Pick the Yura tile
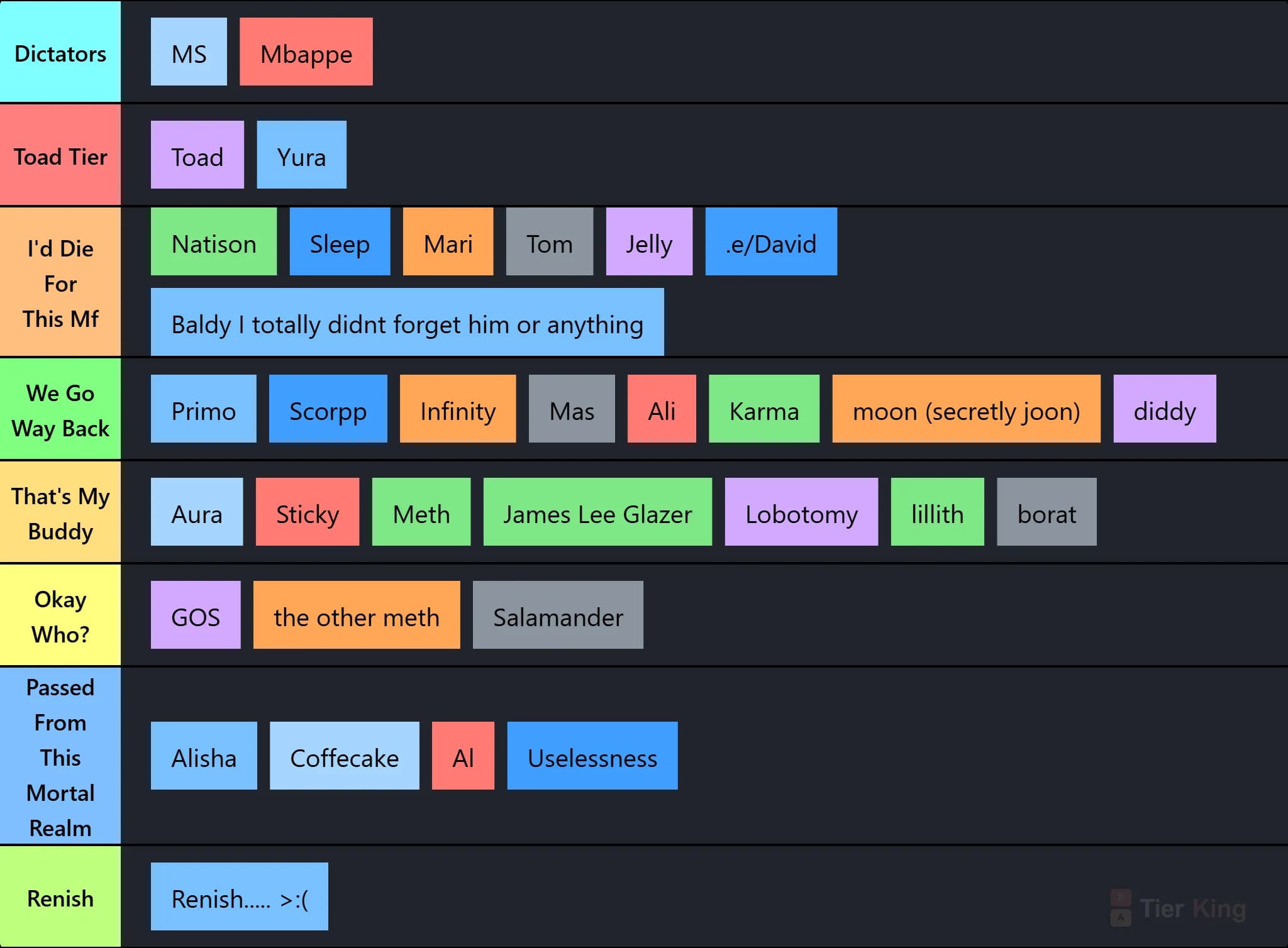Viewport: 1288px width, 948px height. (x=302, y=155)
